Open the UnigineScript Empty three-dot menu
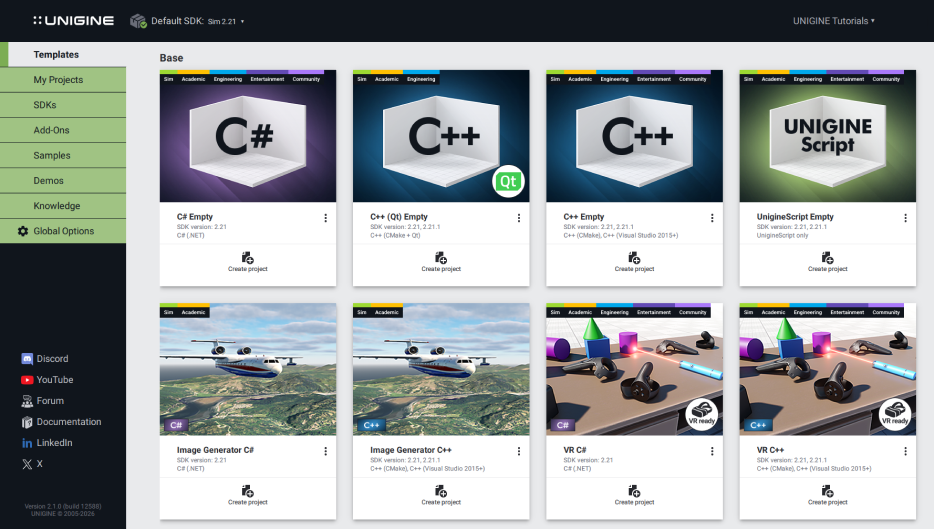Viewport: 934px width, 529px height. [905, 218]
